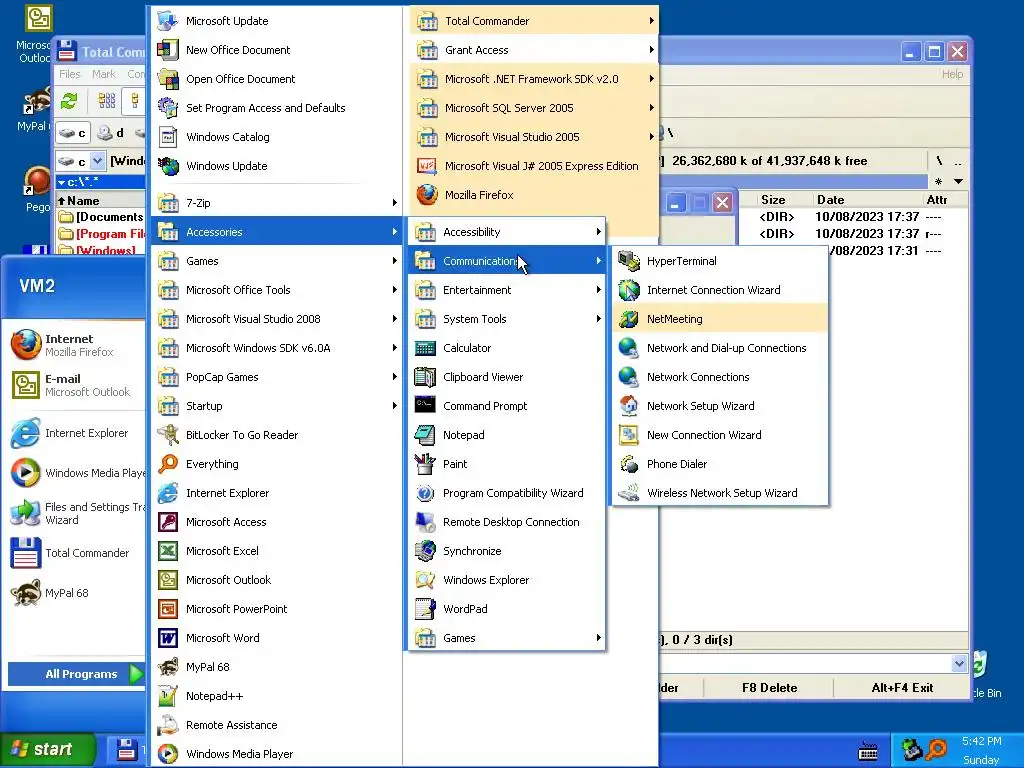Open the drive selector dropdown in Total Commander
The width and height of the screenshot is (1024, 768).
click(97, 161)
